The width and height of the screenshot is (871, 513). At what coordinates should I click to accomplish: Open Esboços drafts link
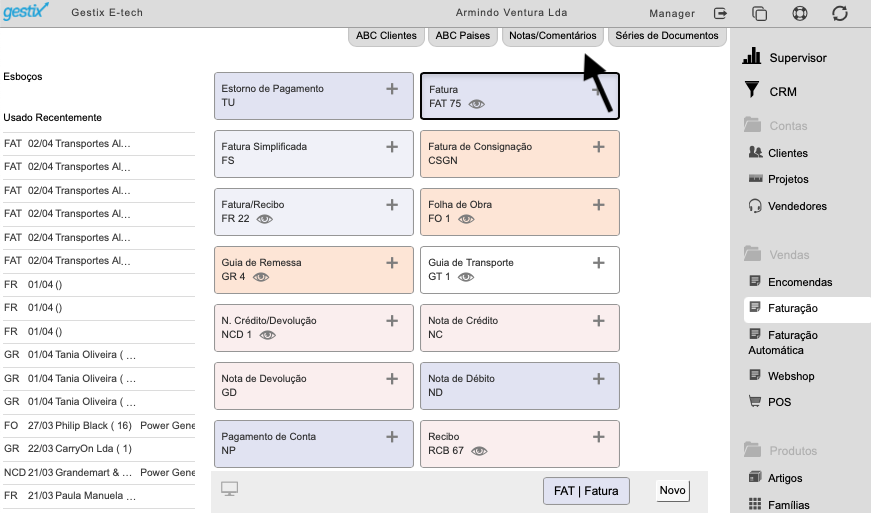23,77
